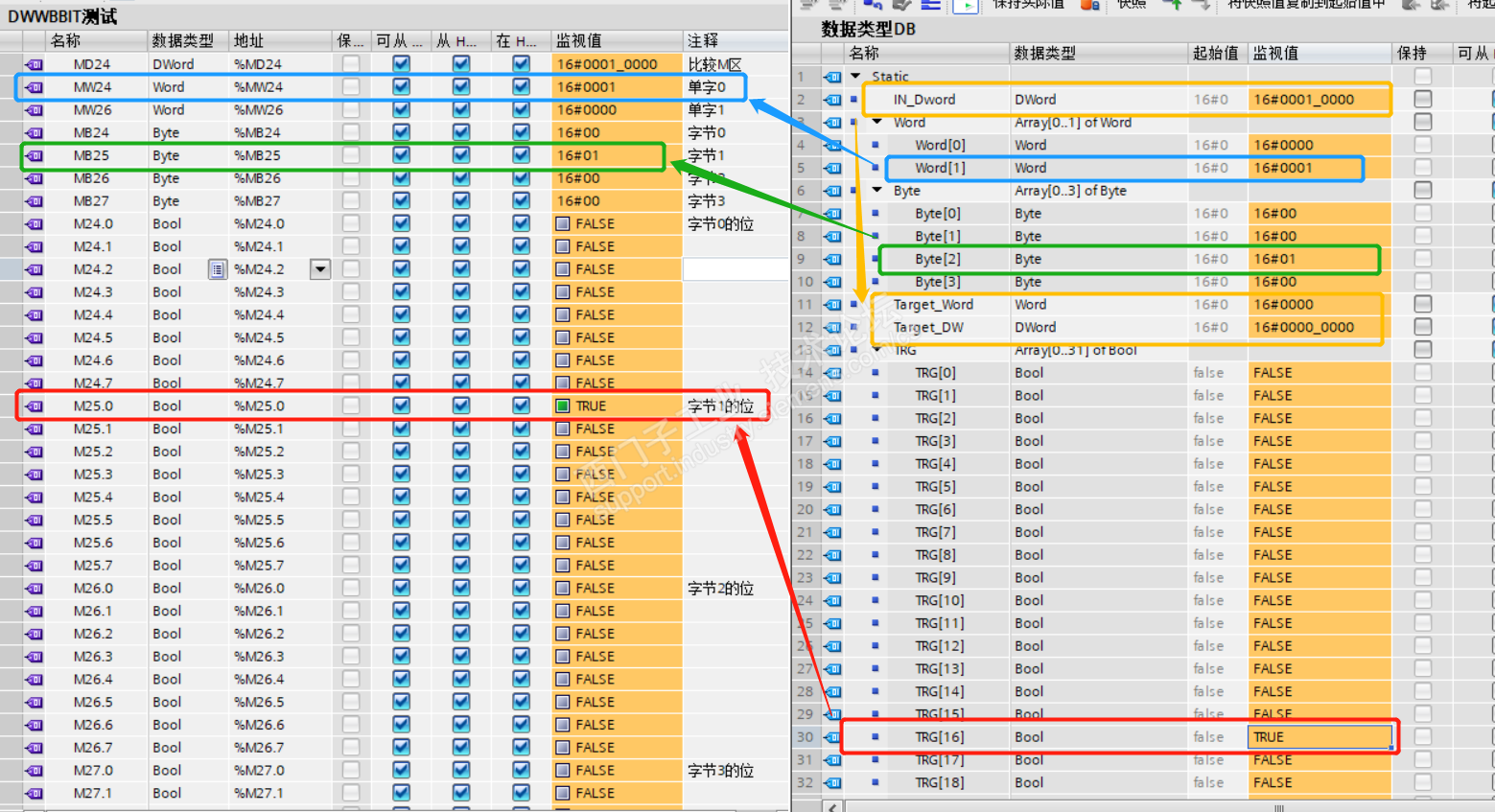Screen dimensions: 1495x812
Task: Click the DB tag icon of the IN_Dword row
Action: [x=832, y=100]
